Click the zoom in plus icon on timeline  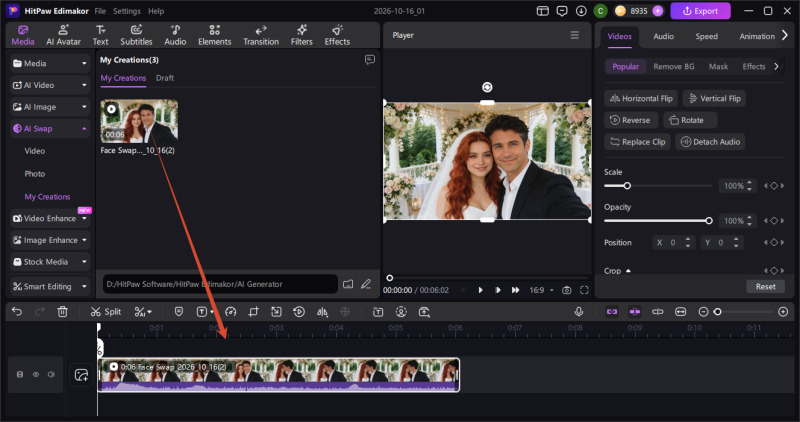783,311
